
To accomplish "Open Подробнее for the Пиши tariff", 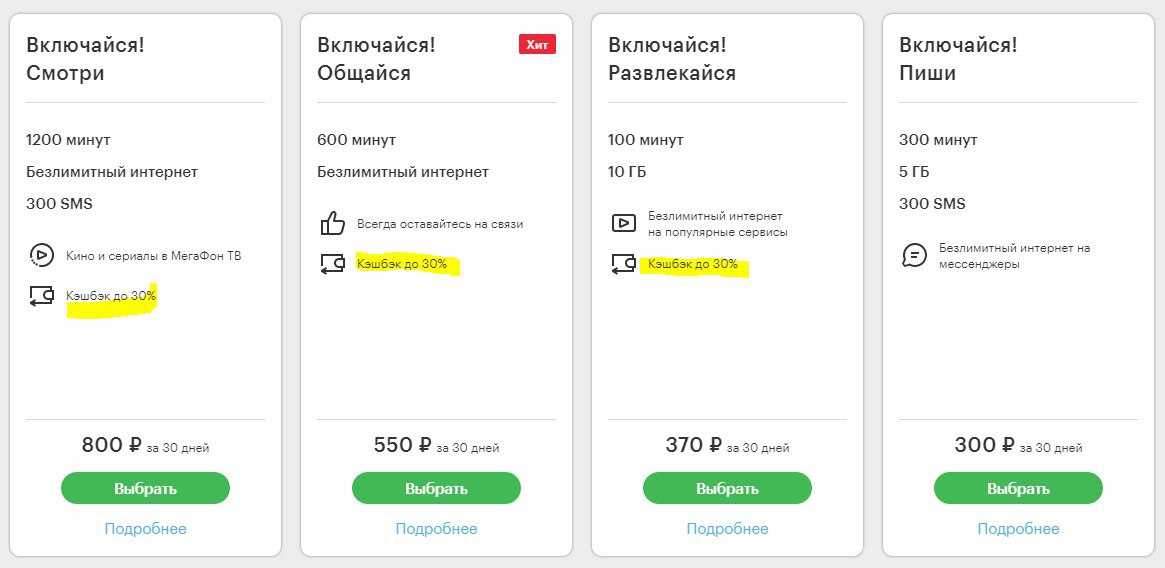I will coord(1018,529).
